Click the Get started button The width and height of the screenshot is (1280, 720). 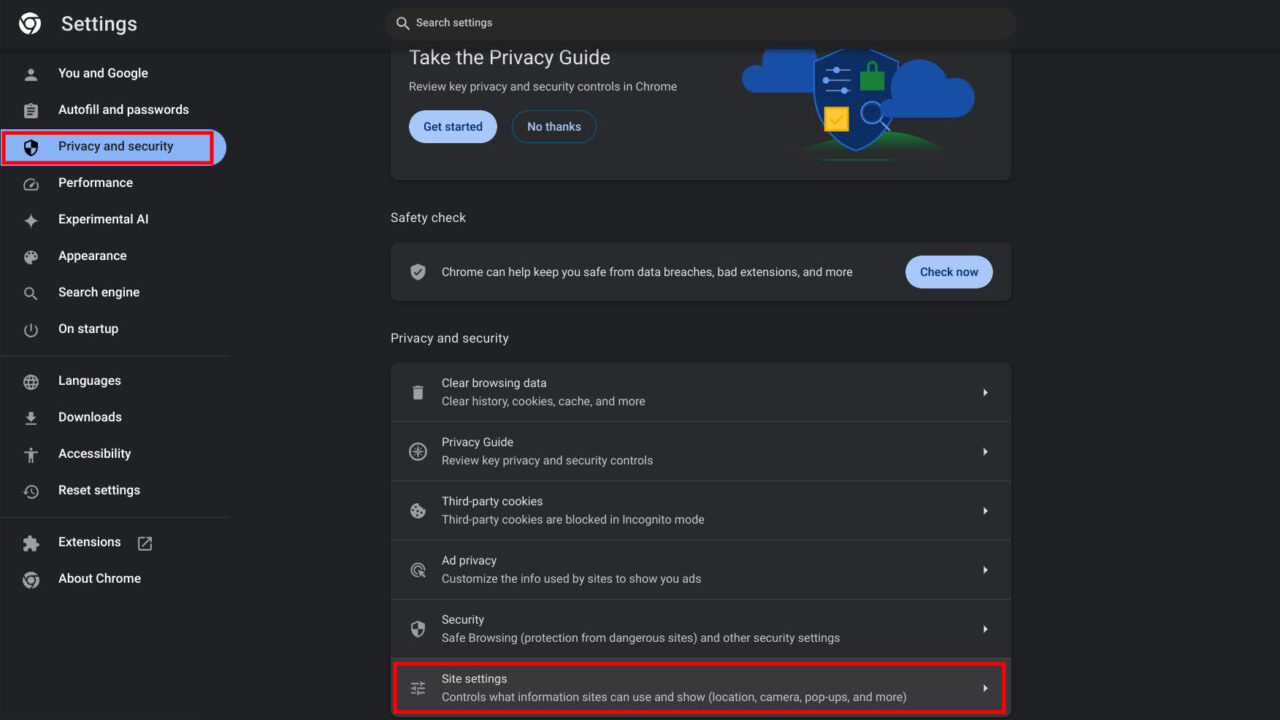click(452, 126)
